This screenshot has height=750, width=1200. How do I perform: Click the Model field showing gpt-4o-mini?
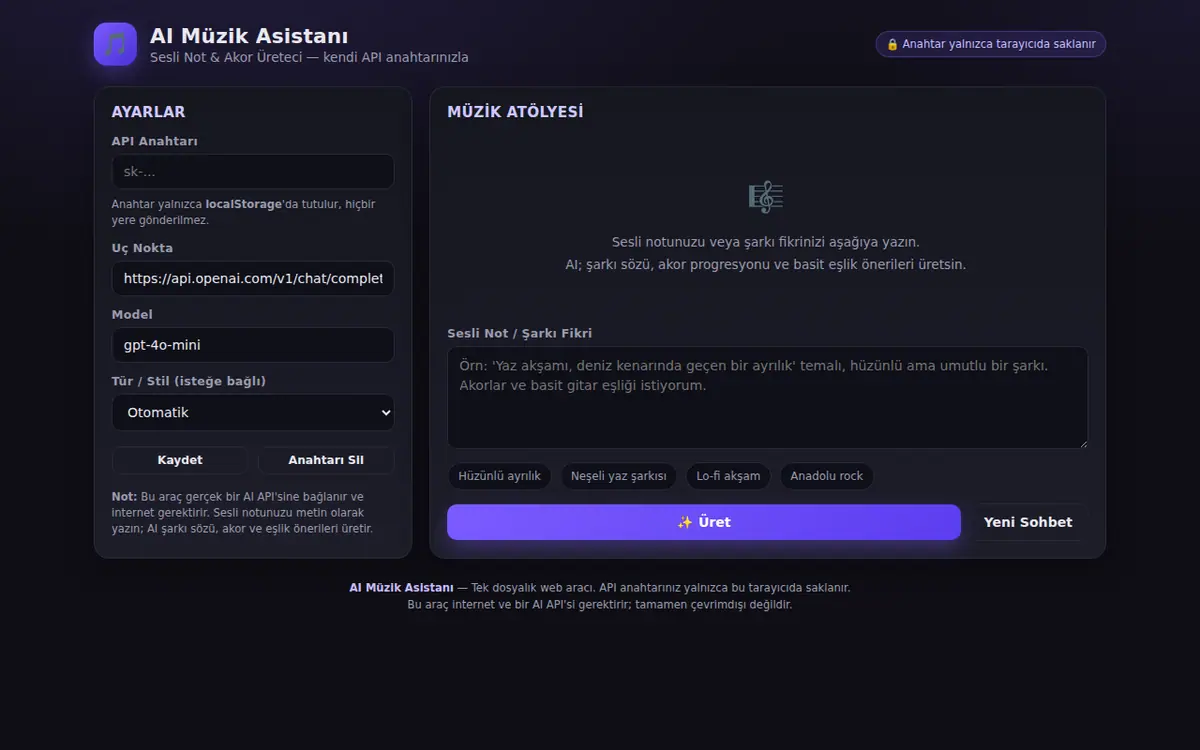tap(253, 345)
